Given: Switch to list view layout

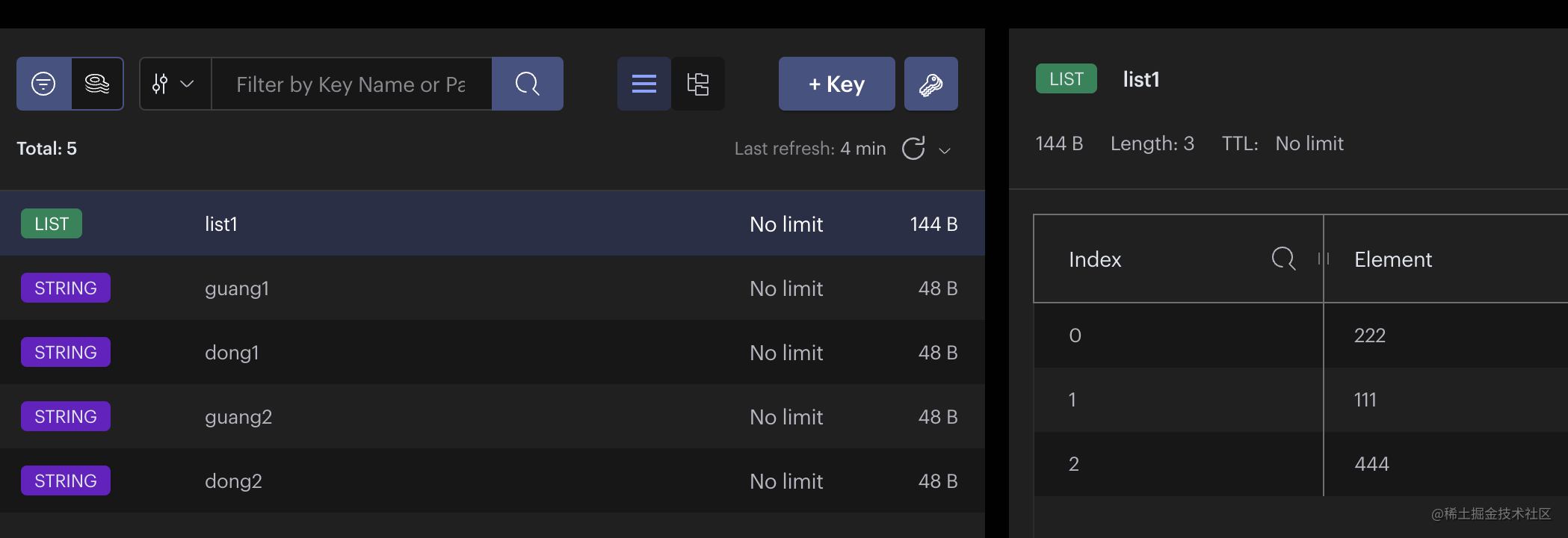Looking at the screenshot, I should 643,84.
